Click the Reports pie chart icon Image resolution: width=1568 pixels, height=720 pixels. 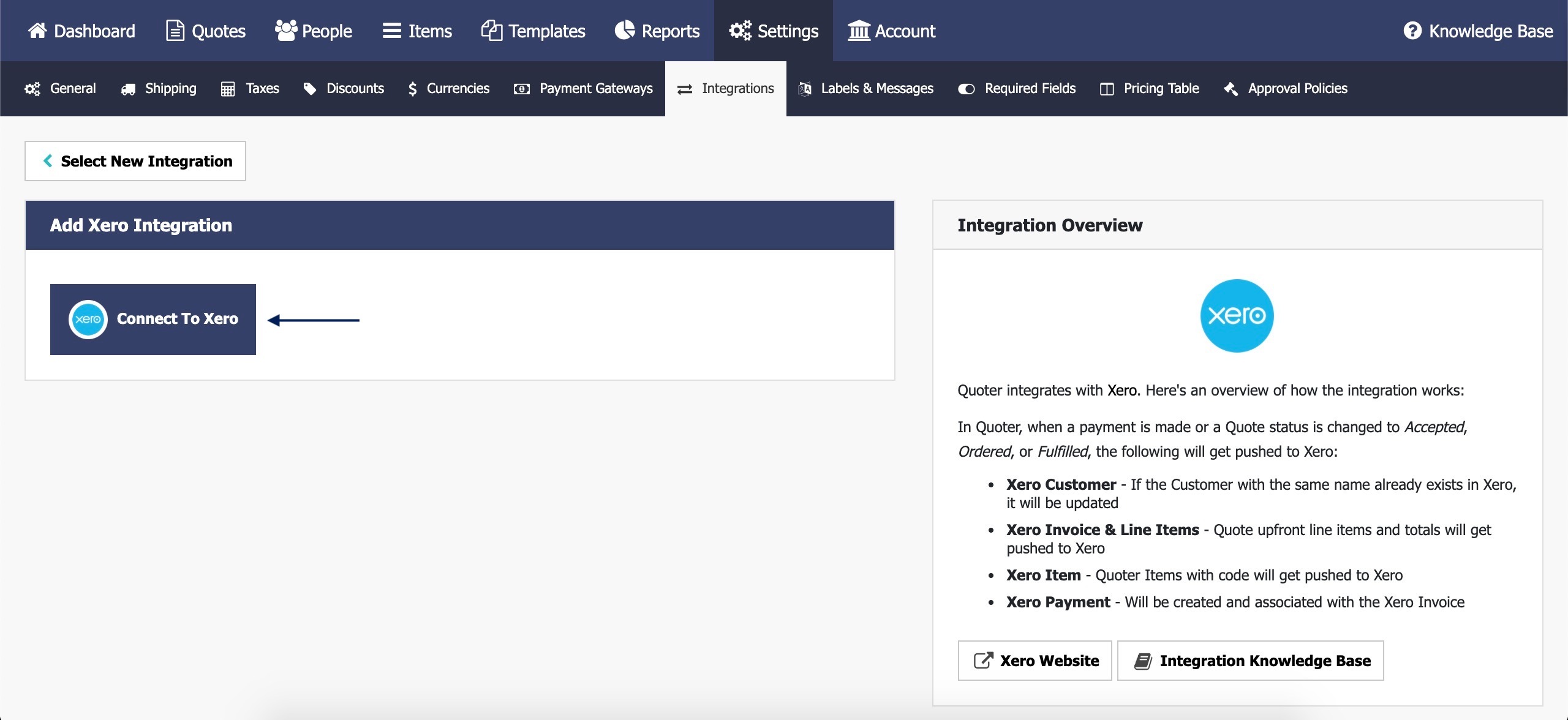point(625,31)
